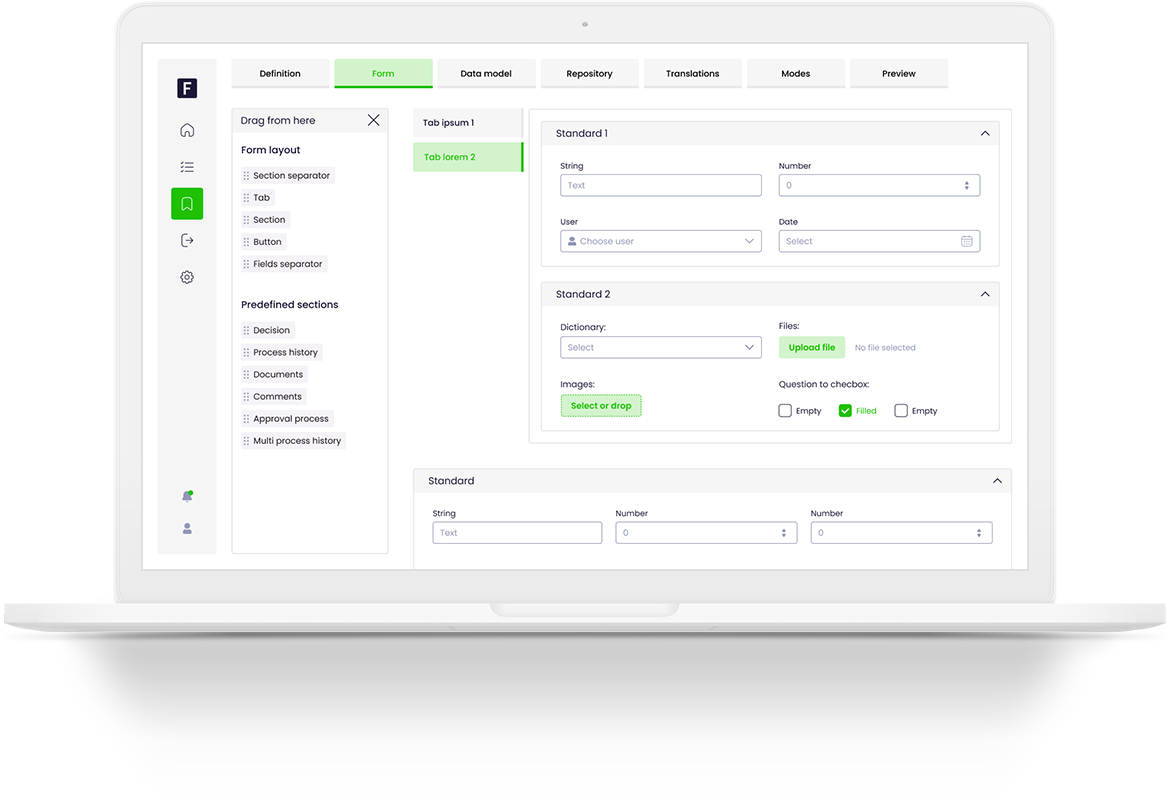Open the notifications bell icon

pos(187,496)
